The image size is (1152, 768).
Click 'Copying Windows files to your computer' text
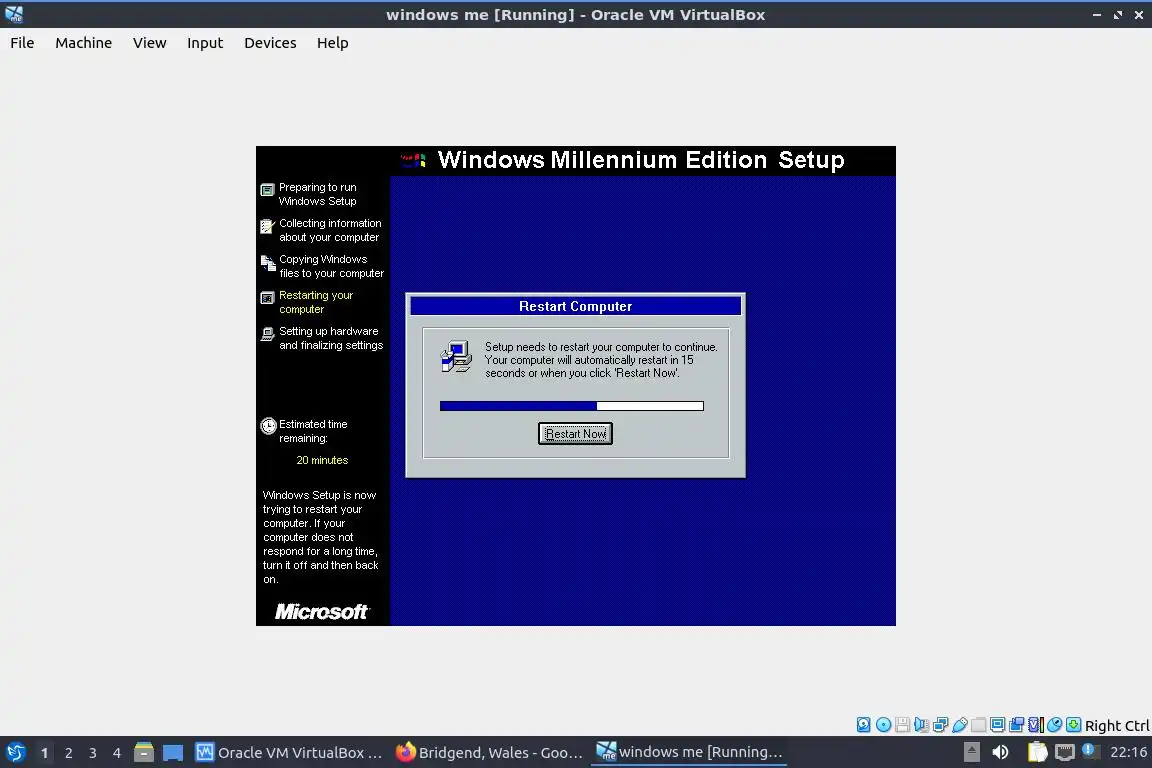(x=331, y=266)
